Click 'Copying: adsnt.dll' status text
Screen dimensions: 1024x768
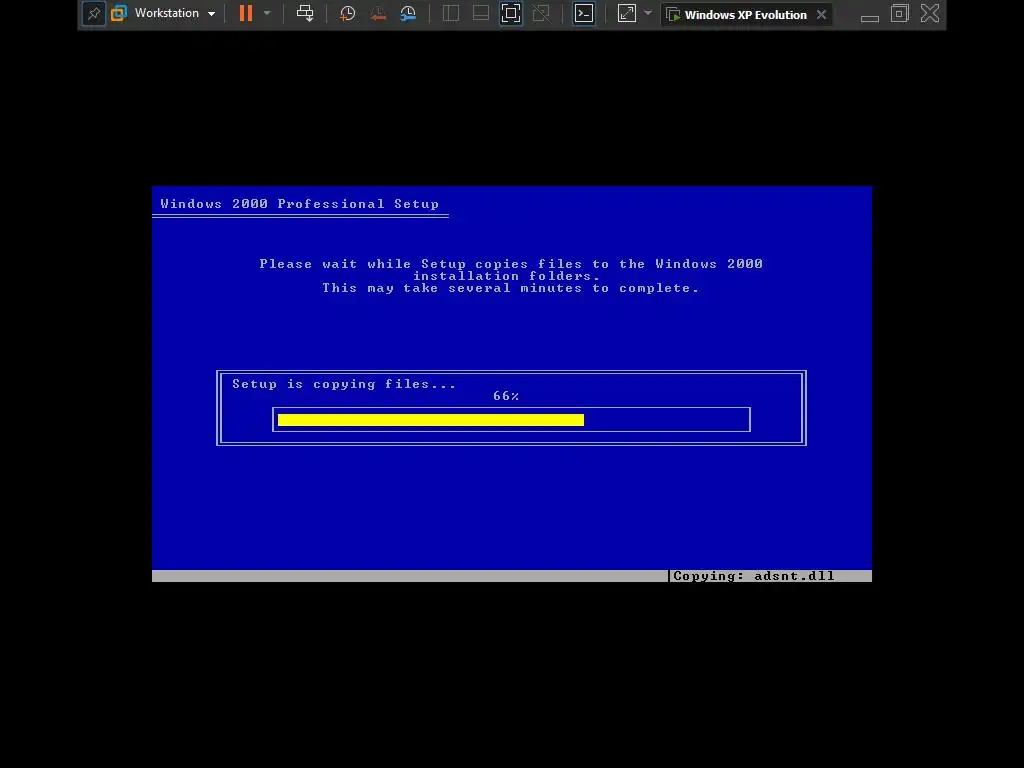(x=754, y=576)
